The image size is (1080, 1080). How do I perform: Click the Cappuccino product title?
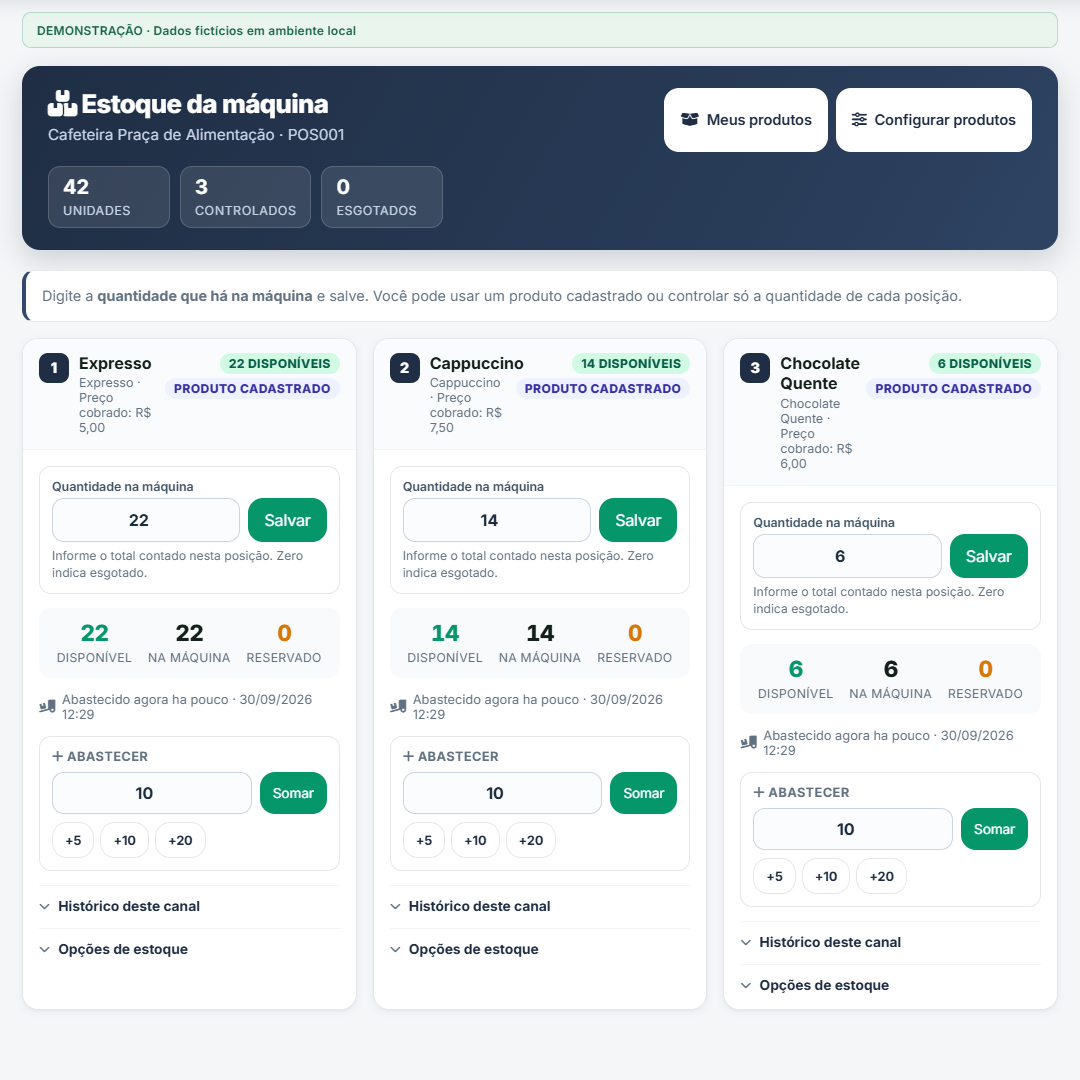pyautogui.click(x=477, y=364)
